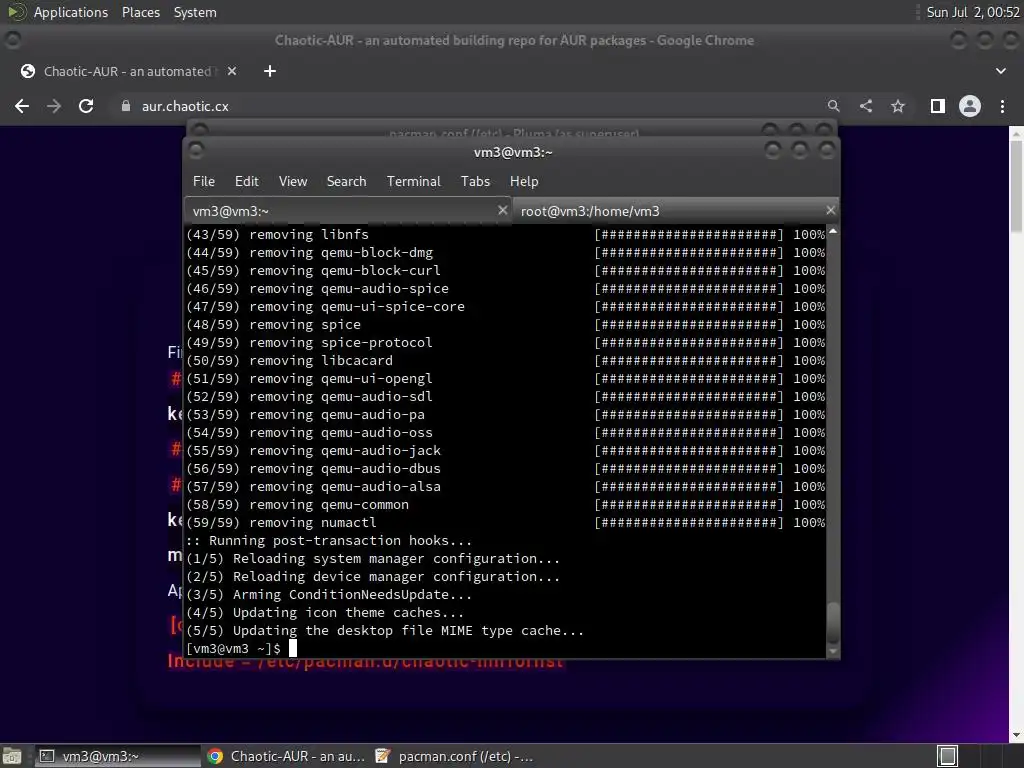Switch to pacman.conf taskbar entry
Viewport: 1024px width, 768px height.
pos(455,756)
